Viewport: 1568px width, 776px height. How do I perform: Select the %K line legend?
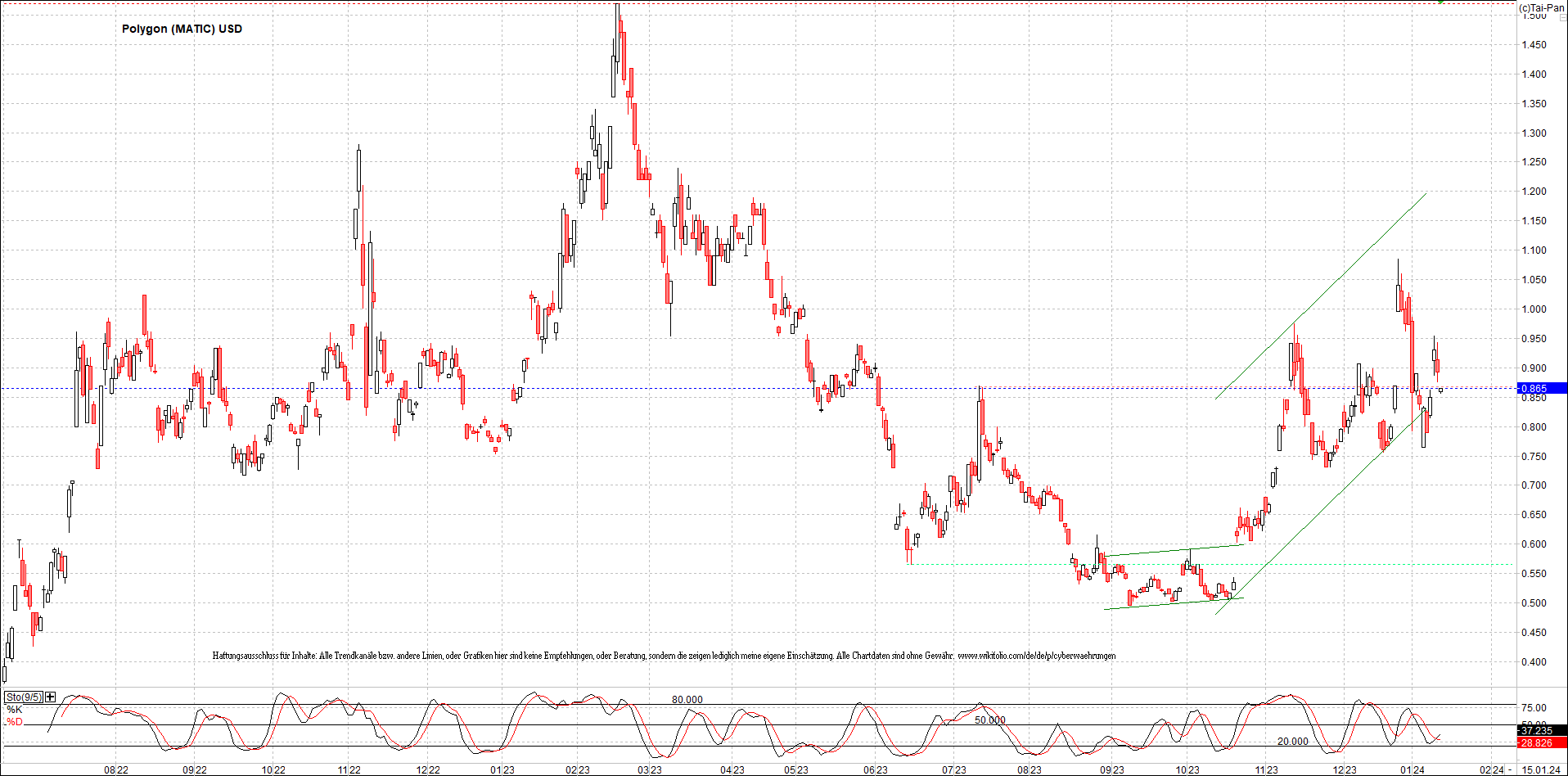pos(14,710)
